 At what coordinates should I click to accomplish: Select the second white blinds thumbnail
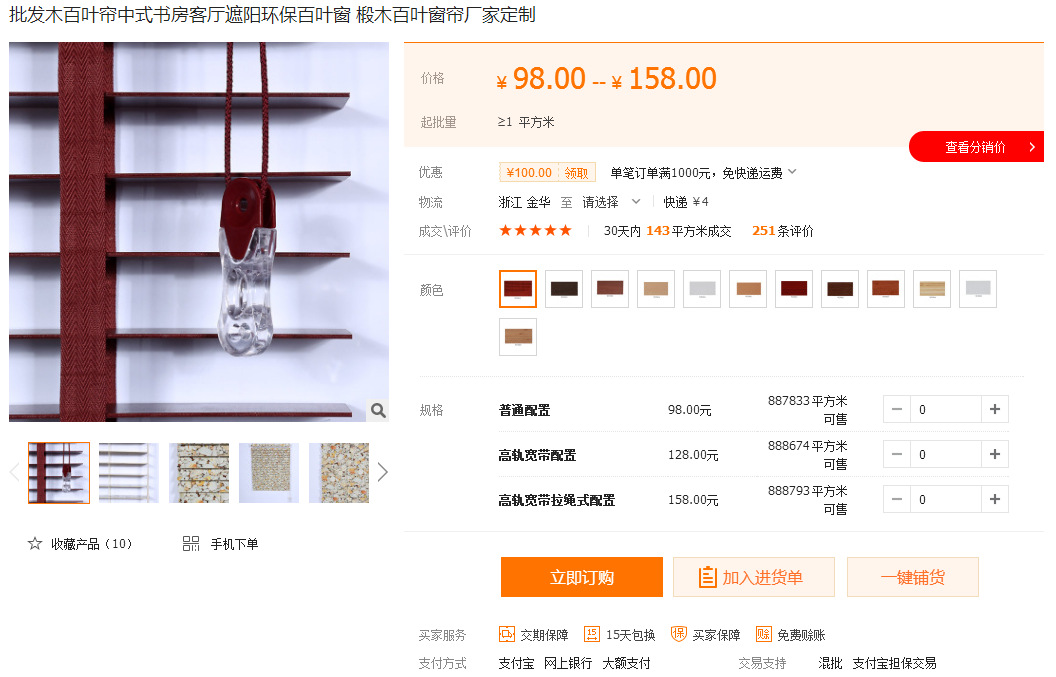tap(129, 473)
